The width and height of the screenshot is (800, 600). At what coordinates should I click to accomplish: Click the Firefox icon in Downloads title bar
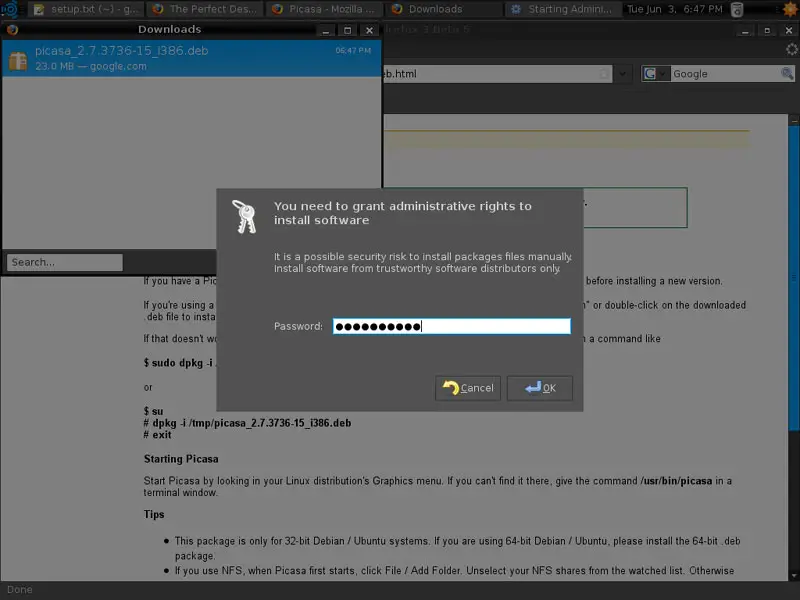12,30
